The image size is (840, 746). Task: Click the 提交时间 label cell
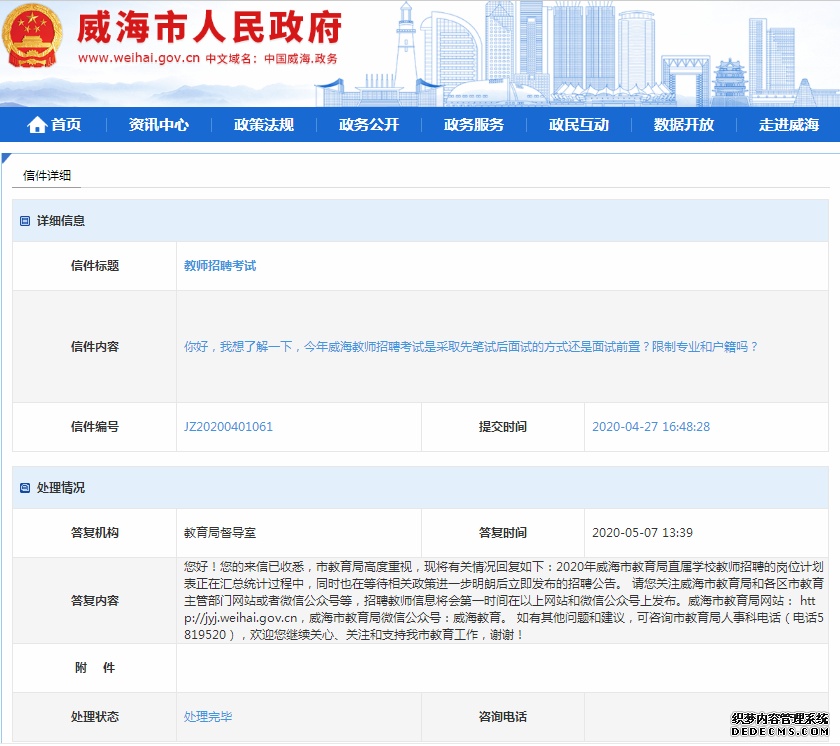[x=502, y=427]
